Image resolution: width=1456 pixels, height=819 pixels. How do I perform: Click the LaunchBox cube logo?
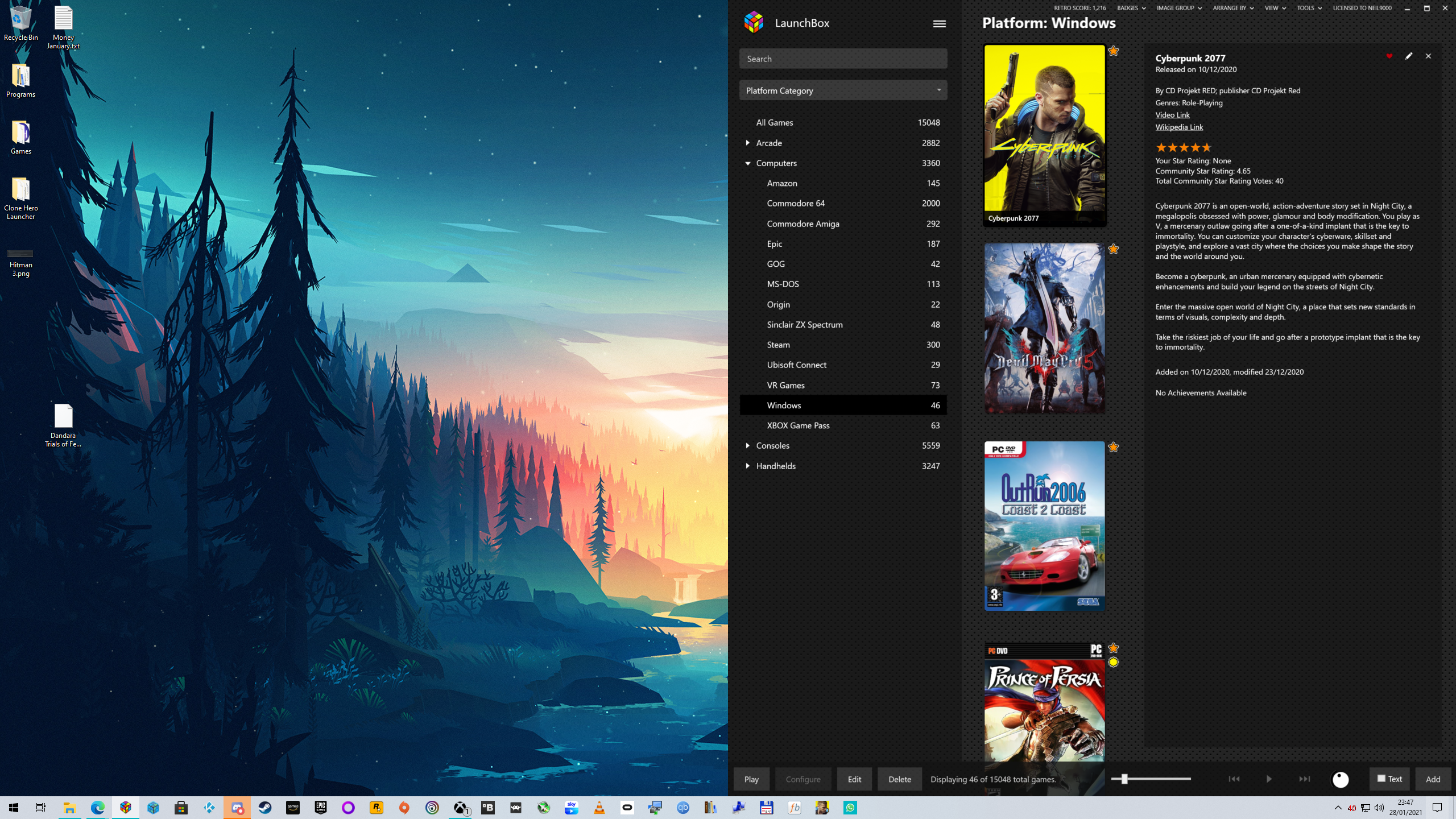click(x=754, y=23)
